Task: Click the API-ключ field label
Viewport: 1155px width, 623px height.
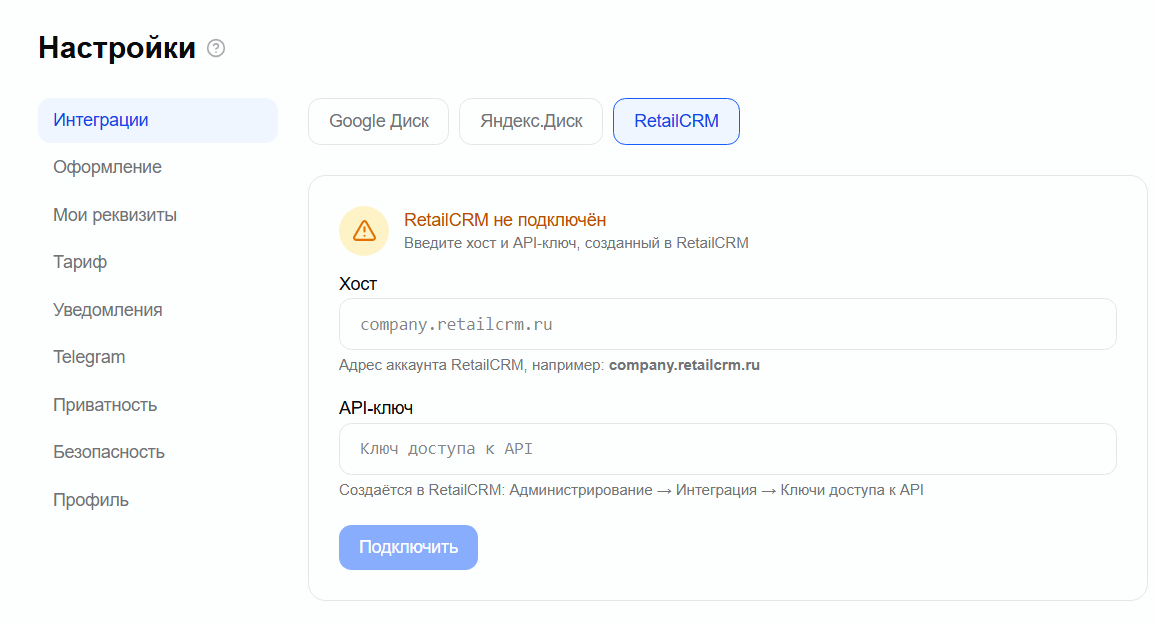Action: [376, 408]
